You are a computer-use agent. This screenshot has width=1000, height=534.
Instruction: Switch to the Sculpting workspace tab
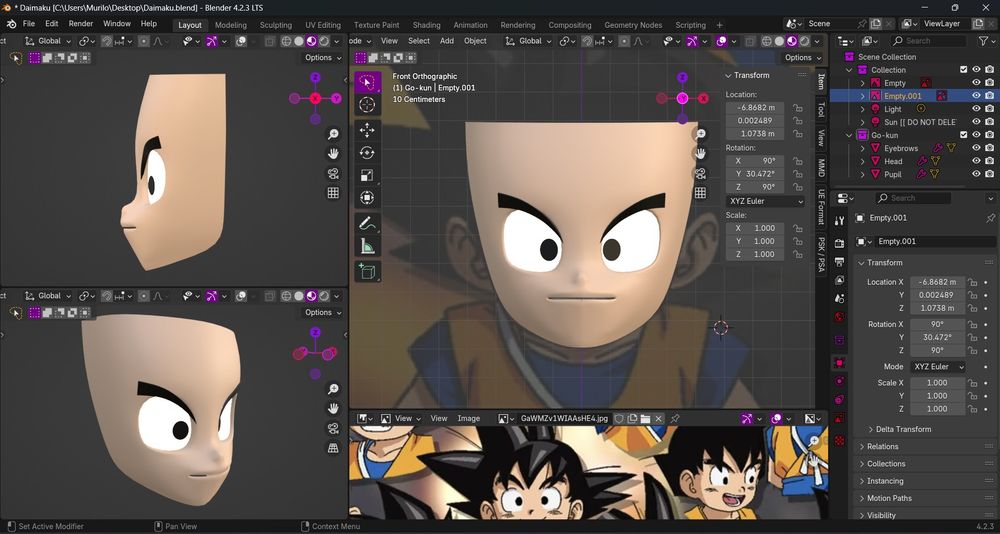(276, 25)
